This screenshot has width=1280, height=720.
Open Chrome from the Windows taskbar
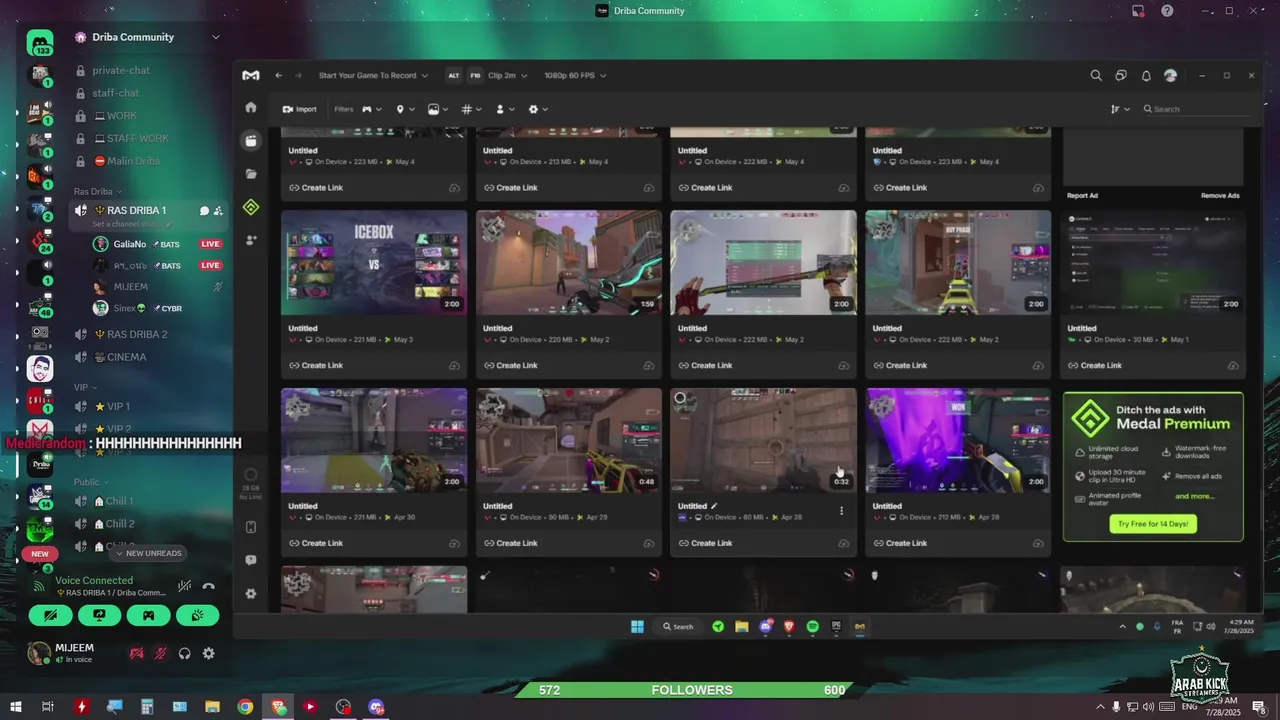click(245, 706)
